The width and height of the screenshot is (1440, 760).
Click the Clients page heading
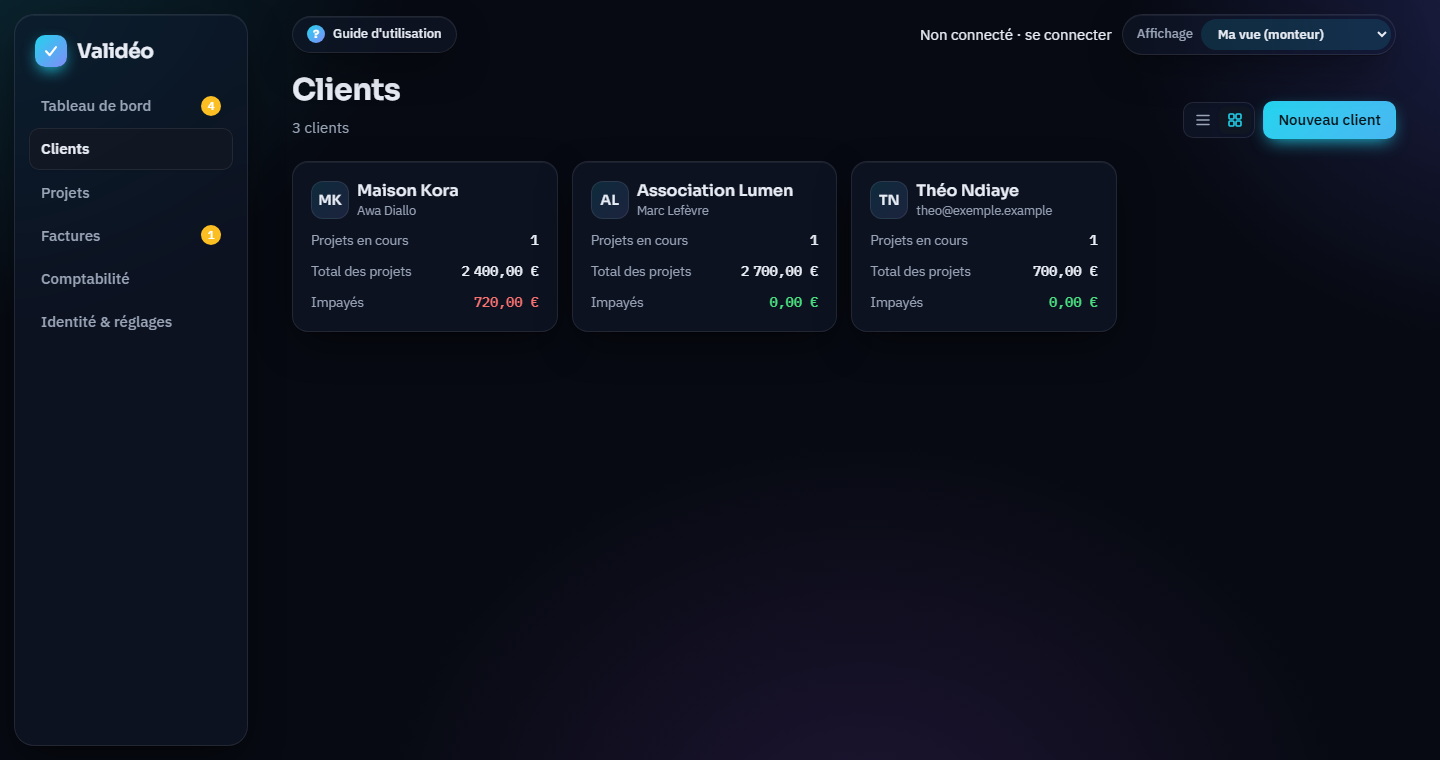[346, 89]
